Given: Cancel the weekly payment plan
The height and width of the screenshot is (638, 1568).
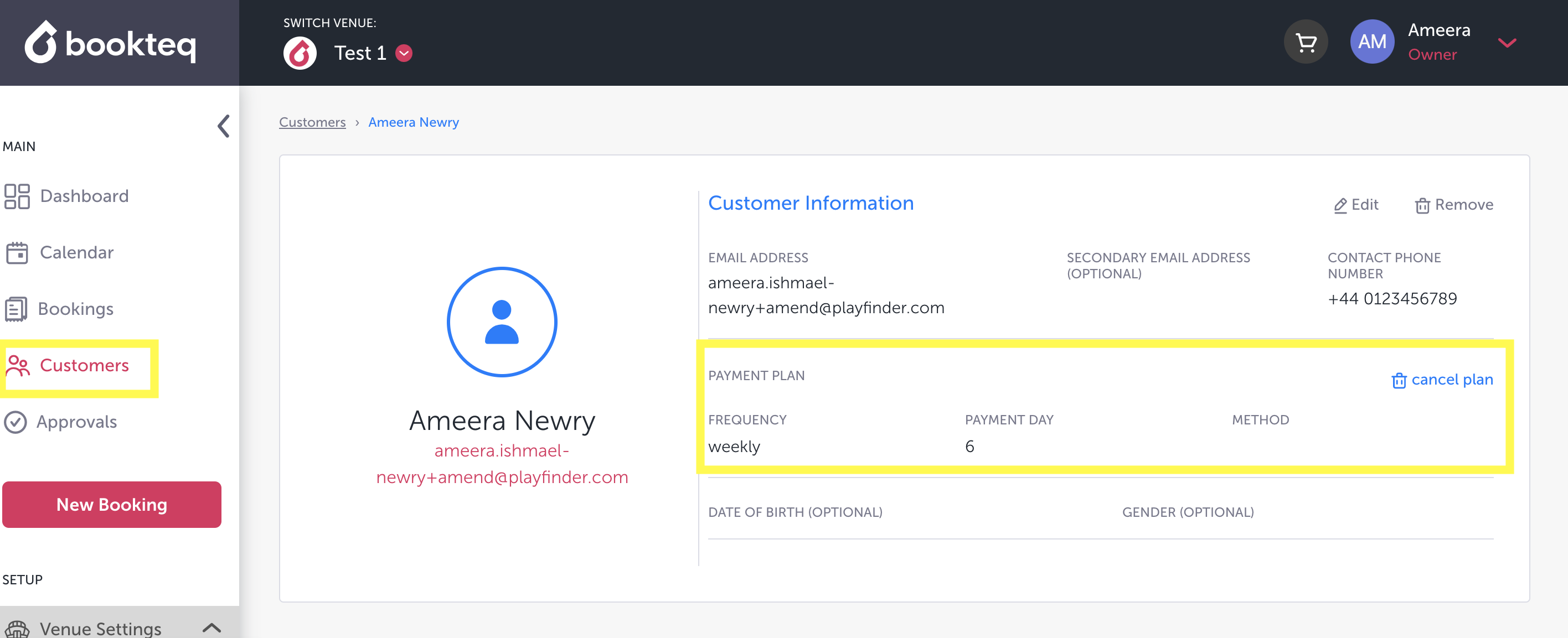Looking at the screenshot, I should (x=1442, y=380).
